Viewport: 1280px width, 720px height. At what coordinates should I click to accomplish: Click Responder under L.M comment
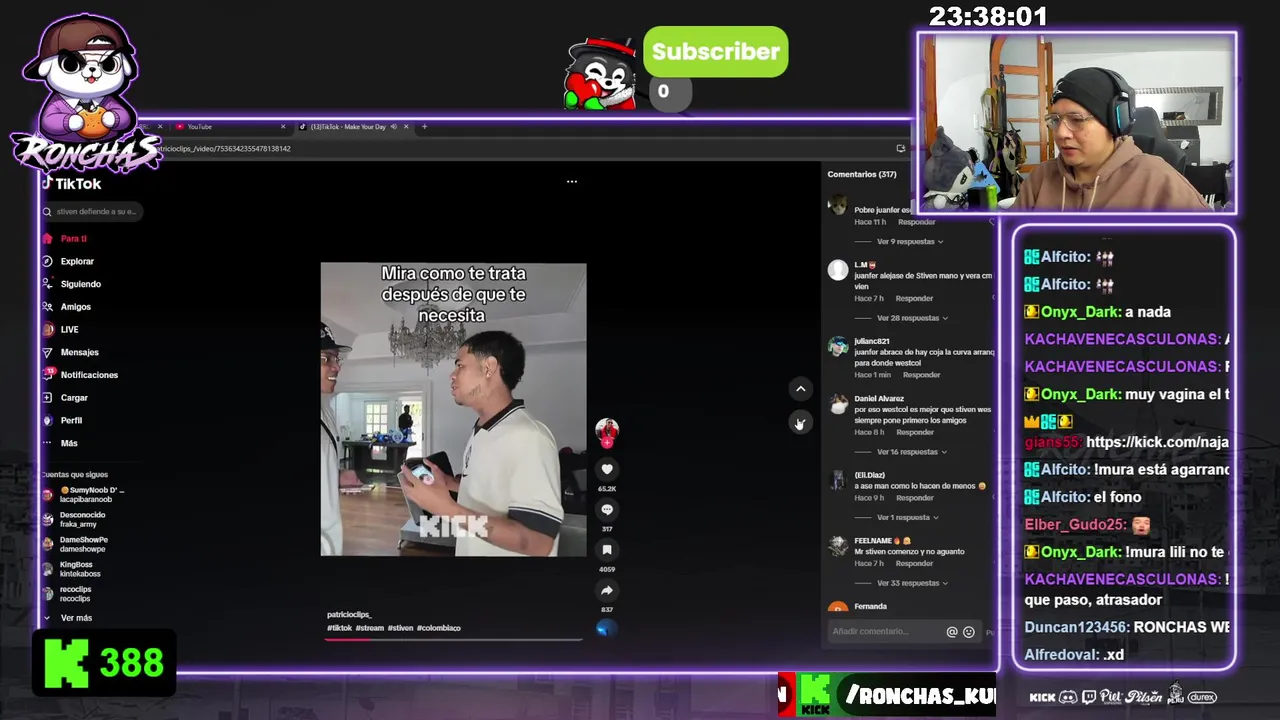914,298
